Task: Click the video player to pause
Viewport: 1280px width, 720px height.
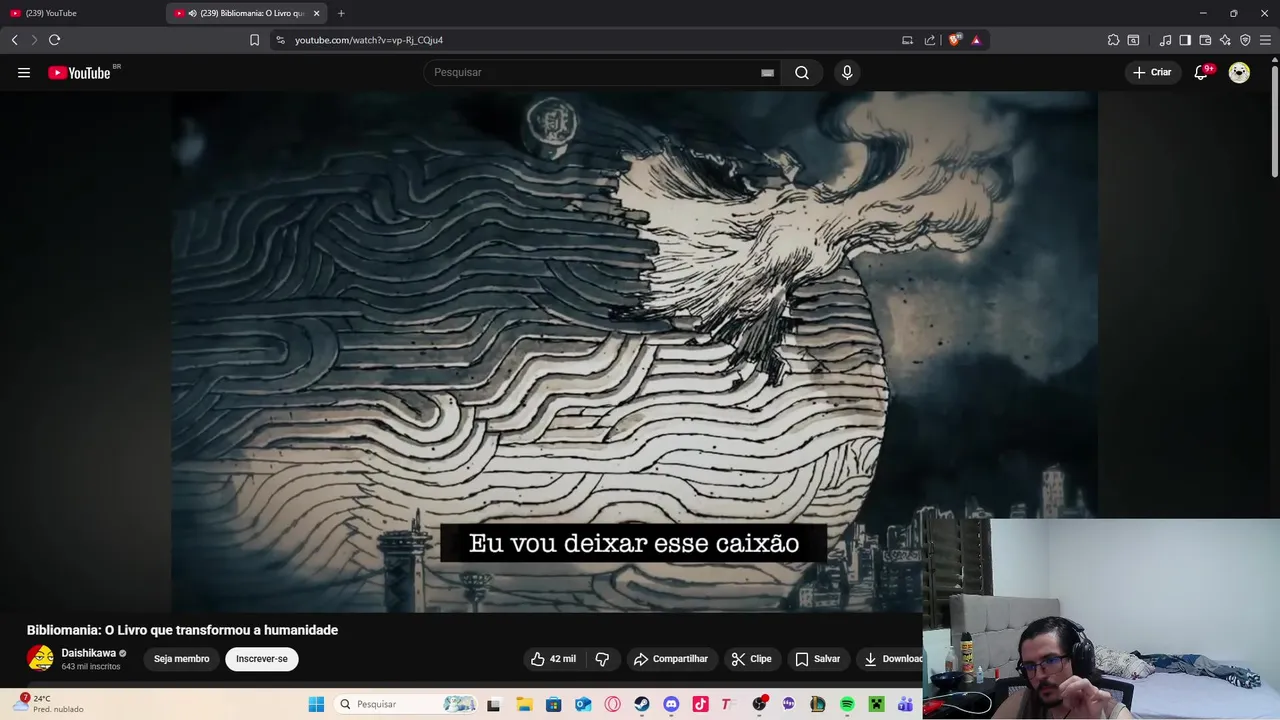Action: coord(634,350)
